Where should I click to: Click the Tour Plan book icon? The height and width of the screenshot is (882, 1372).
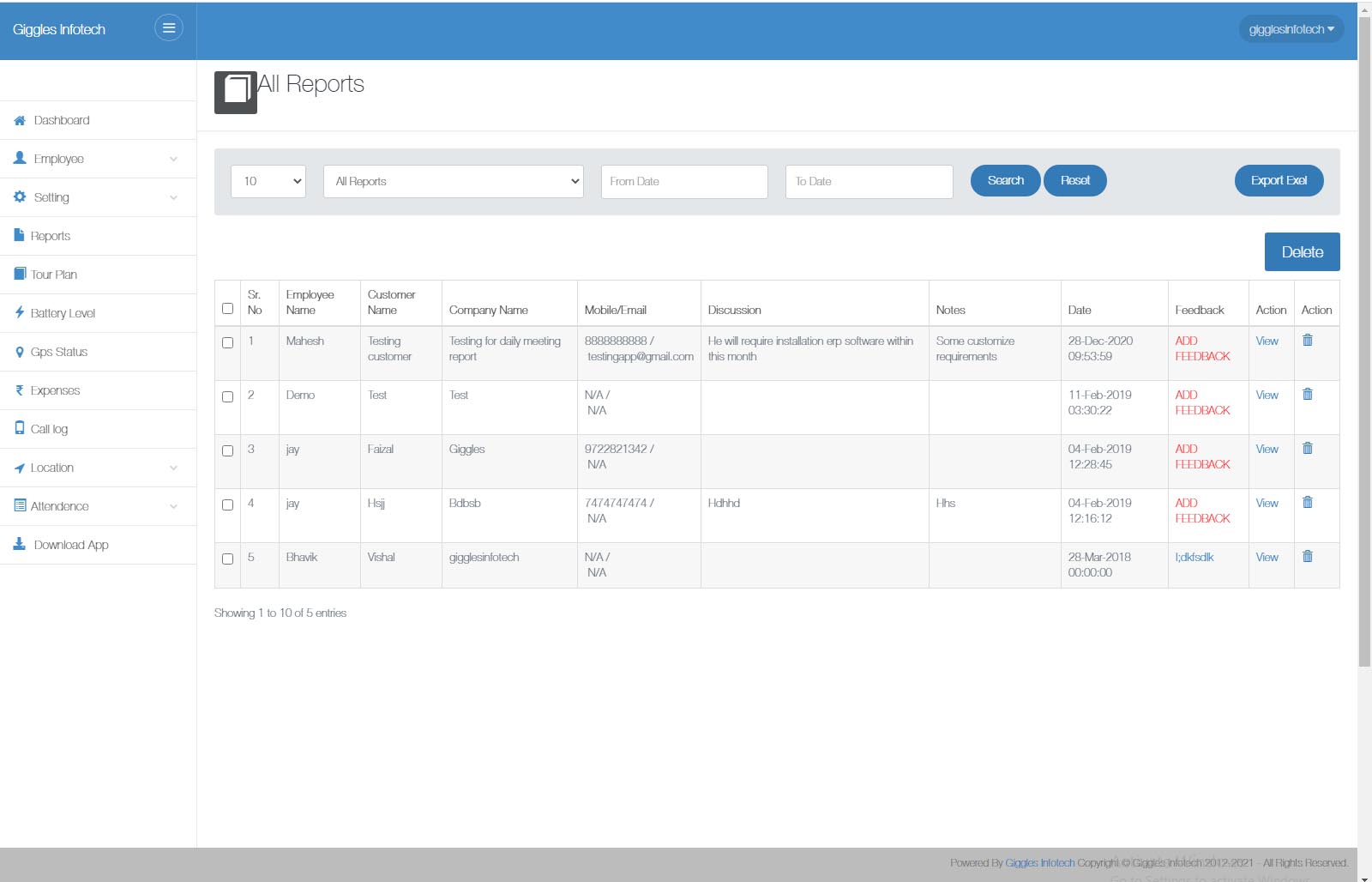coord(20,274)
